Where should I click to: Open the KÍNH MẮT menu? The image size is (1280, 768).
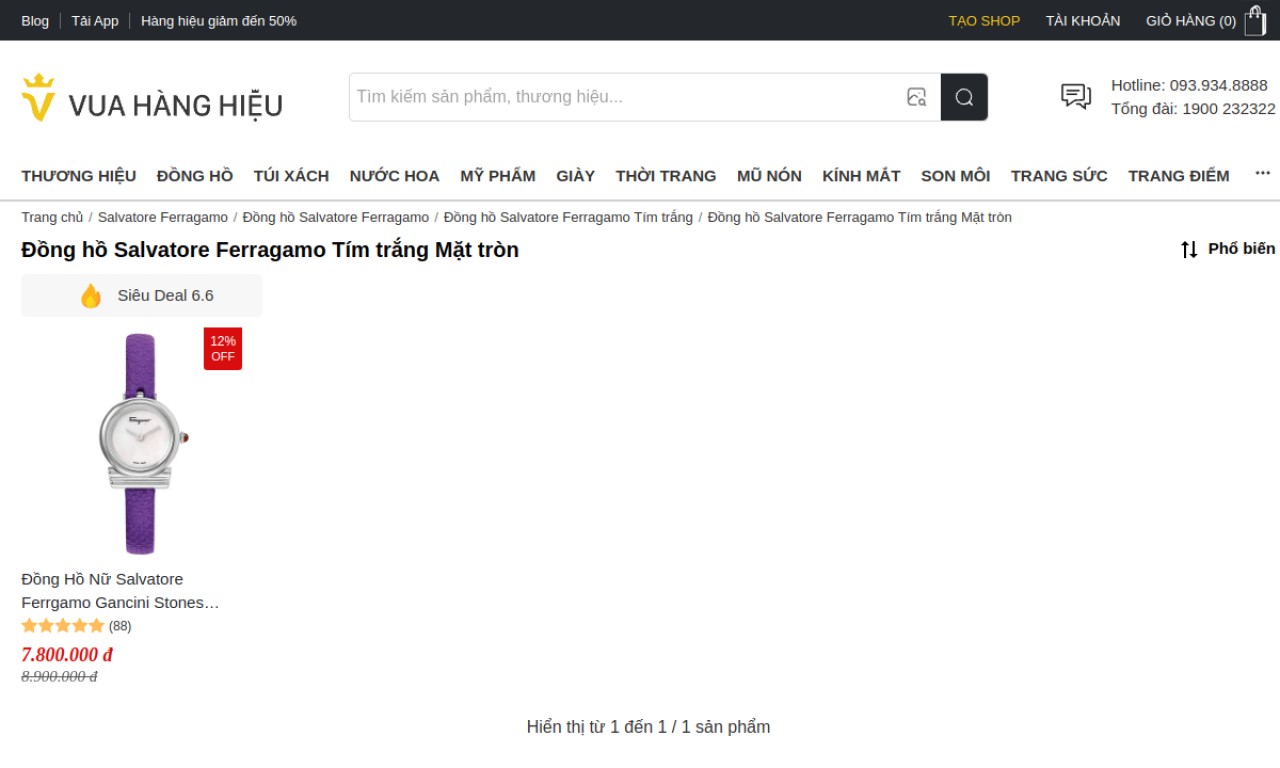click(x=861, y=176)
